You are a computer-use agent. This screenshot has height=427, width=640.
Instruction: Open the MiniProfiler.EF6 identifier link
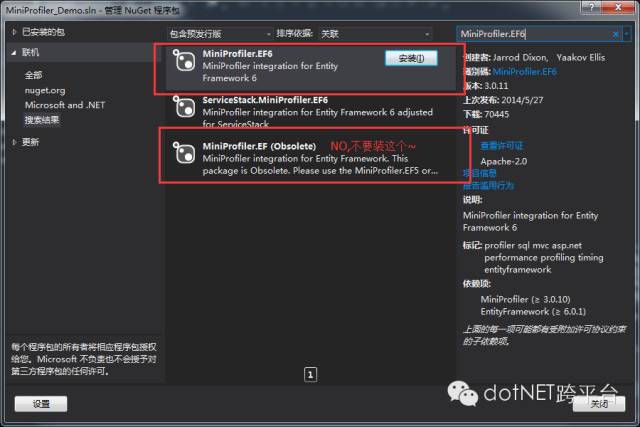[x=524, y=72]
